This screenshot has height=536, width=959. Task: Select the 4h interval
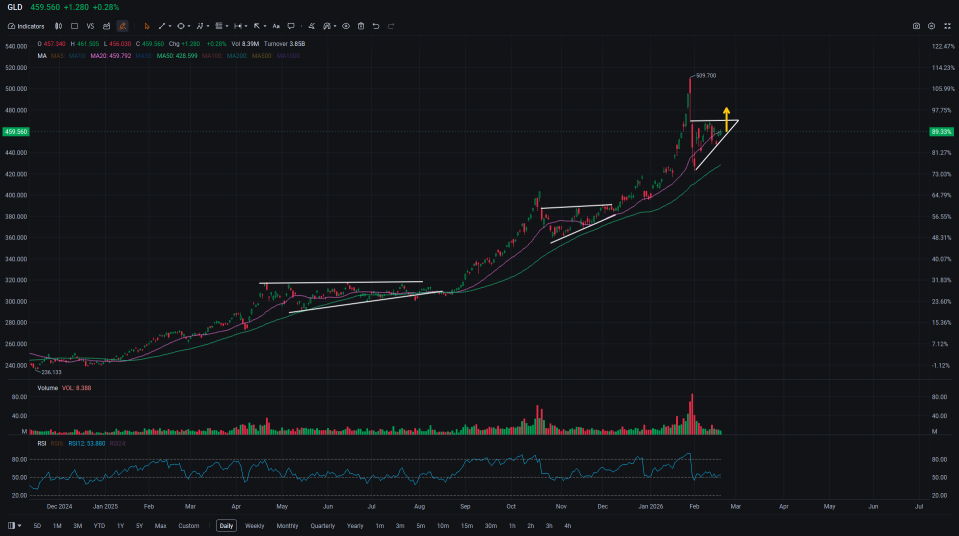coord(568,526)
